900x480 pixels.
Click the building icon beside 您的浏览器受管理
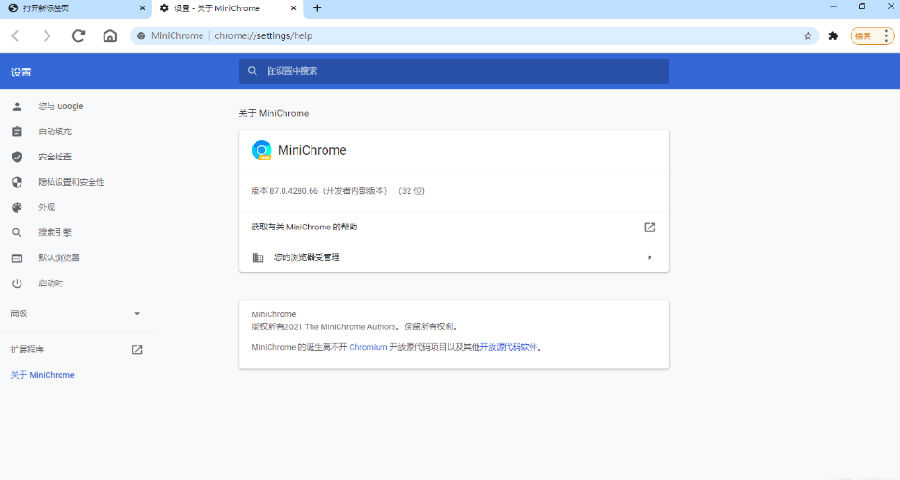[x=258, y=257]
